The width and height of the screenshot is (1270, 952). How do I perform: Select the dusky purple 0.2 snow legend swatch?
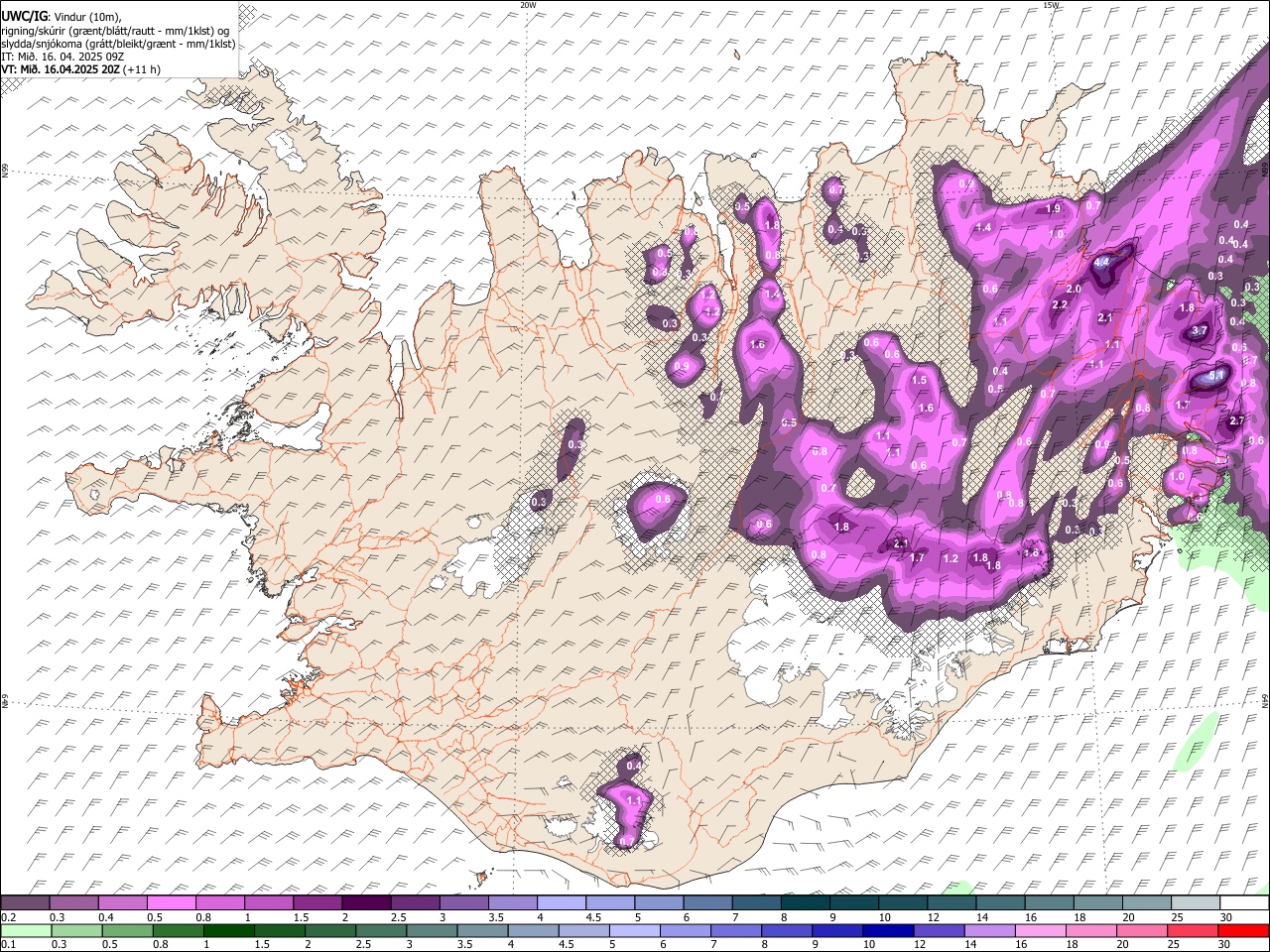point(25,903)
